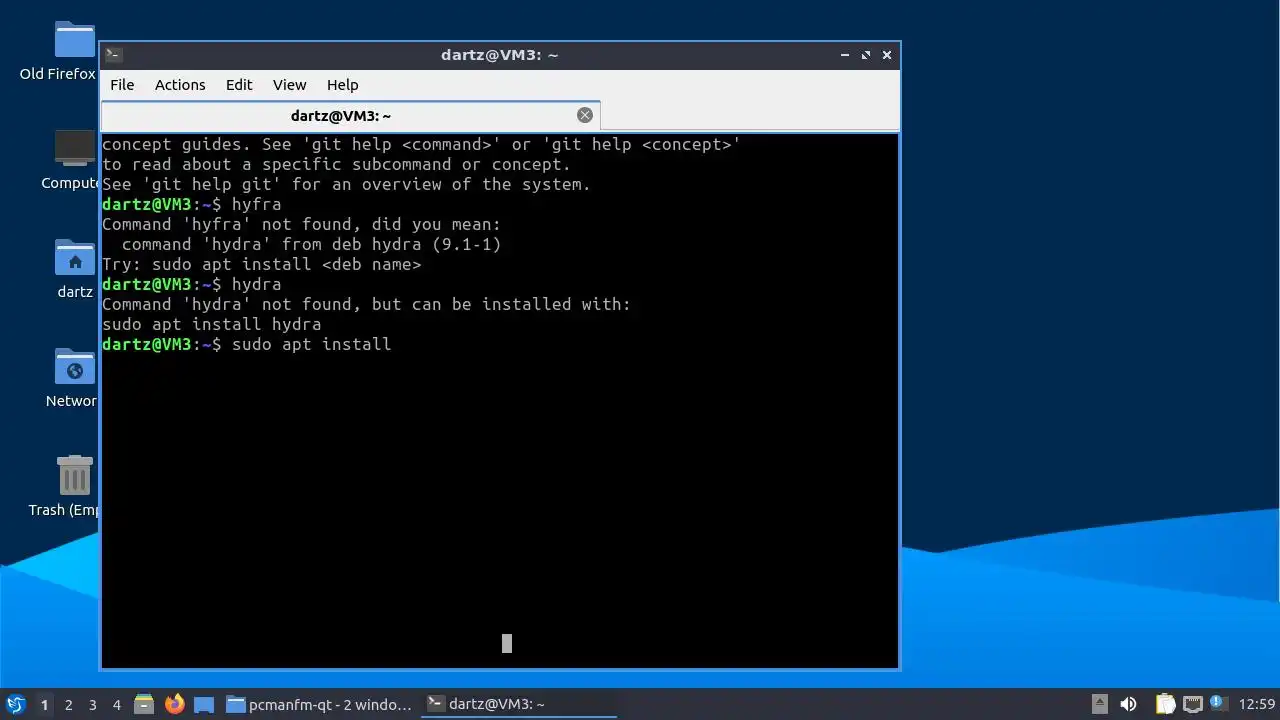The image size is (1280, 720).
Task: Open the View menu
Action: pos(290,85)
